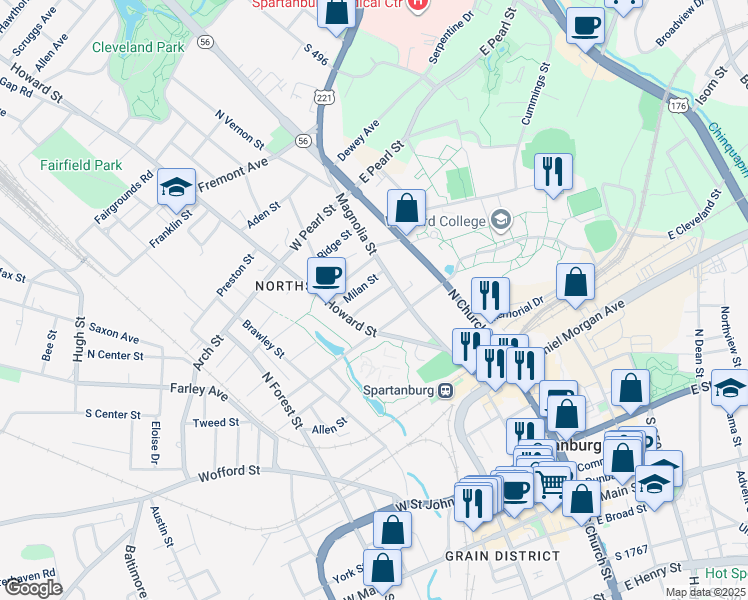748x600 pixels.
Task: Click the Farley Ave label
Action: pos(199,391)
